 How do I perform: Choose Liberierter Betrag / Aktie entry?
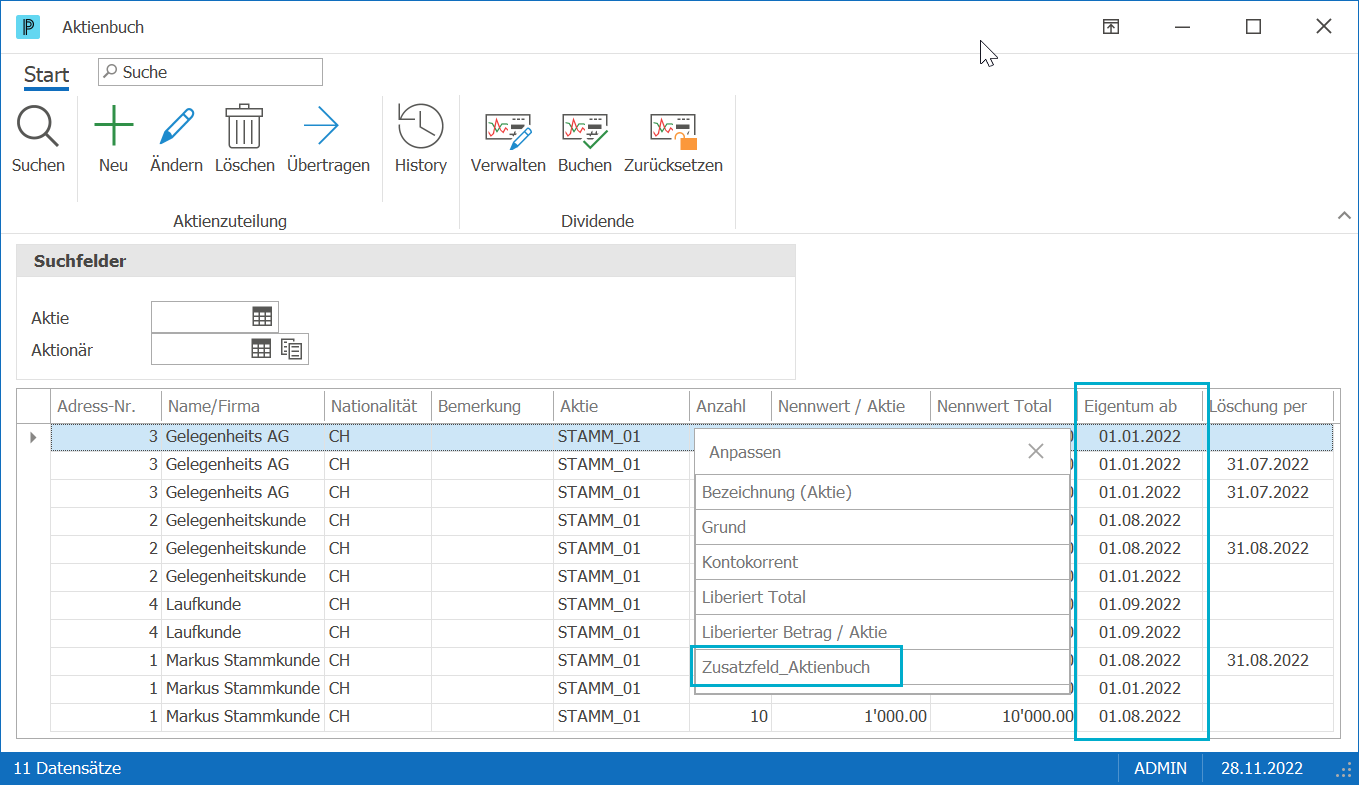point(883,632)
